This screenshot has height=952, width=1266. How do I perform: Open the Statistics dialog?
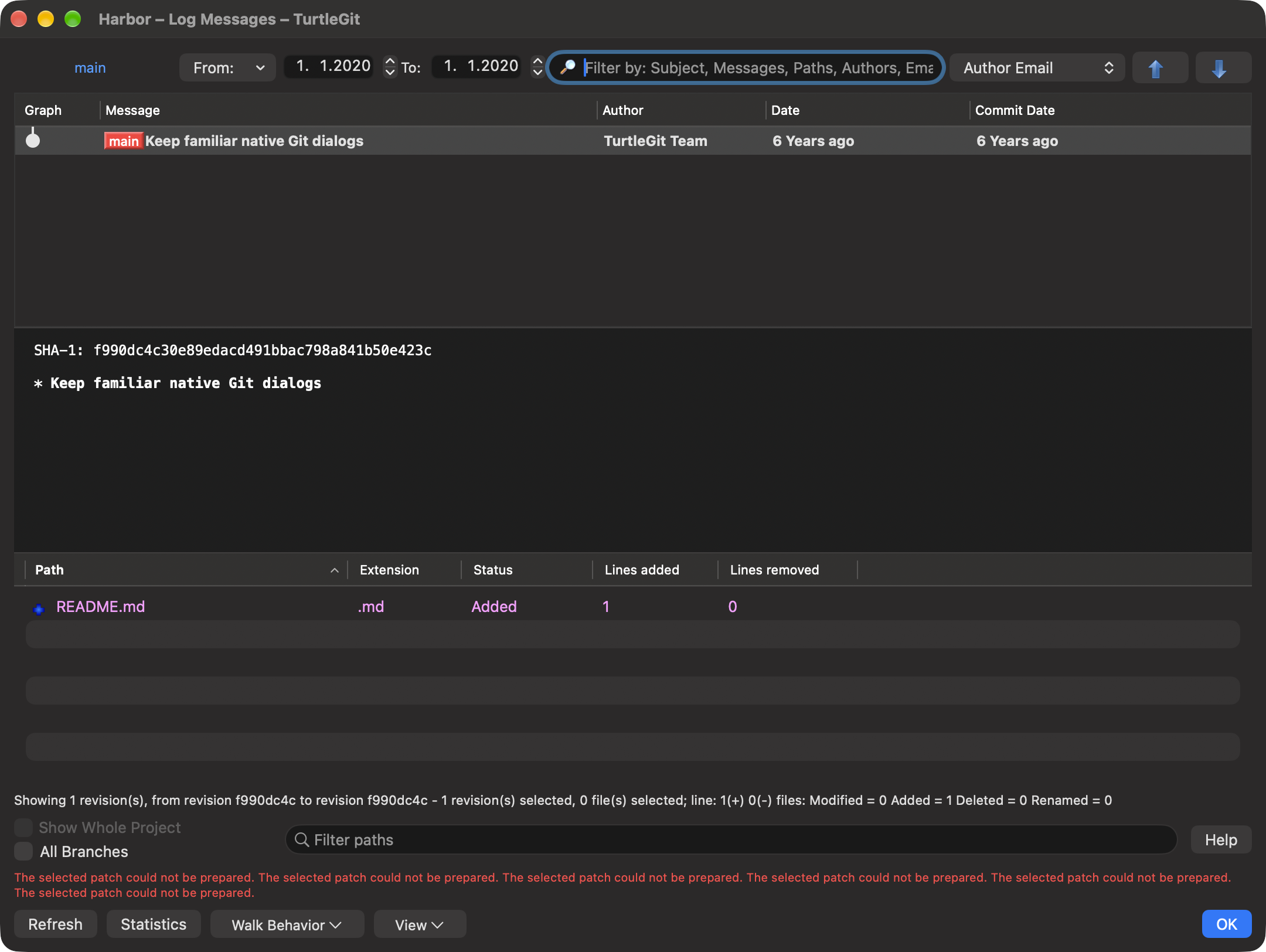[x=154, y=924]
